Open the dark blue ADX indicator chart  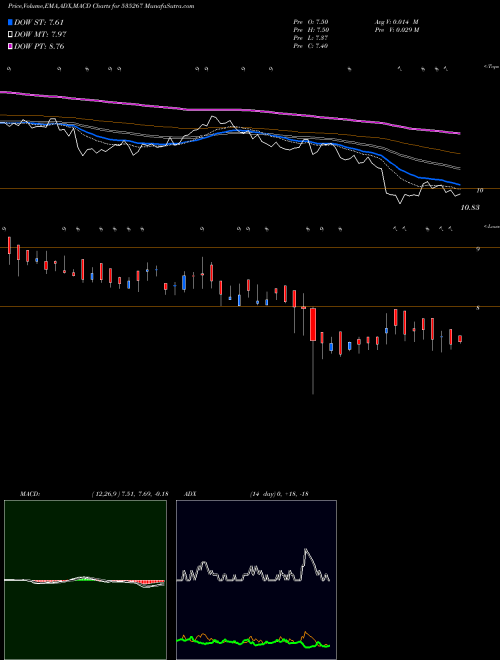point(256,580)
